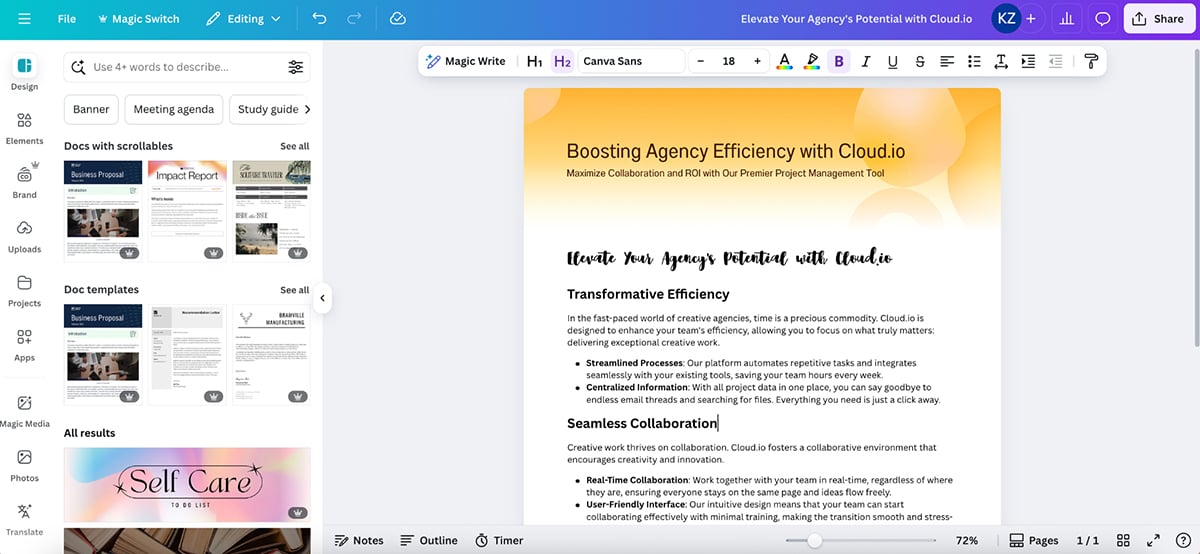See all Doc templates
1200x554 pixels.
[x=295, y=290]
